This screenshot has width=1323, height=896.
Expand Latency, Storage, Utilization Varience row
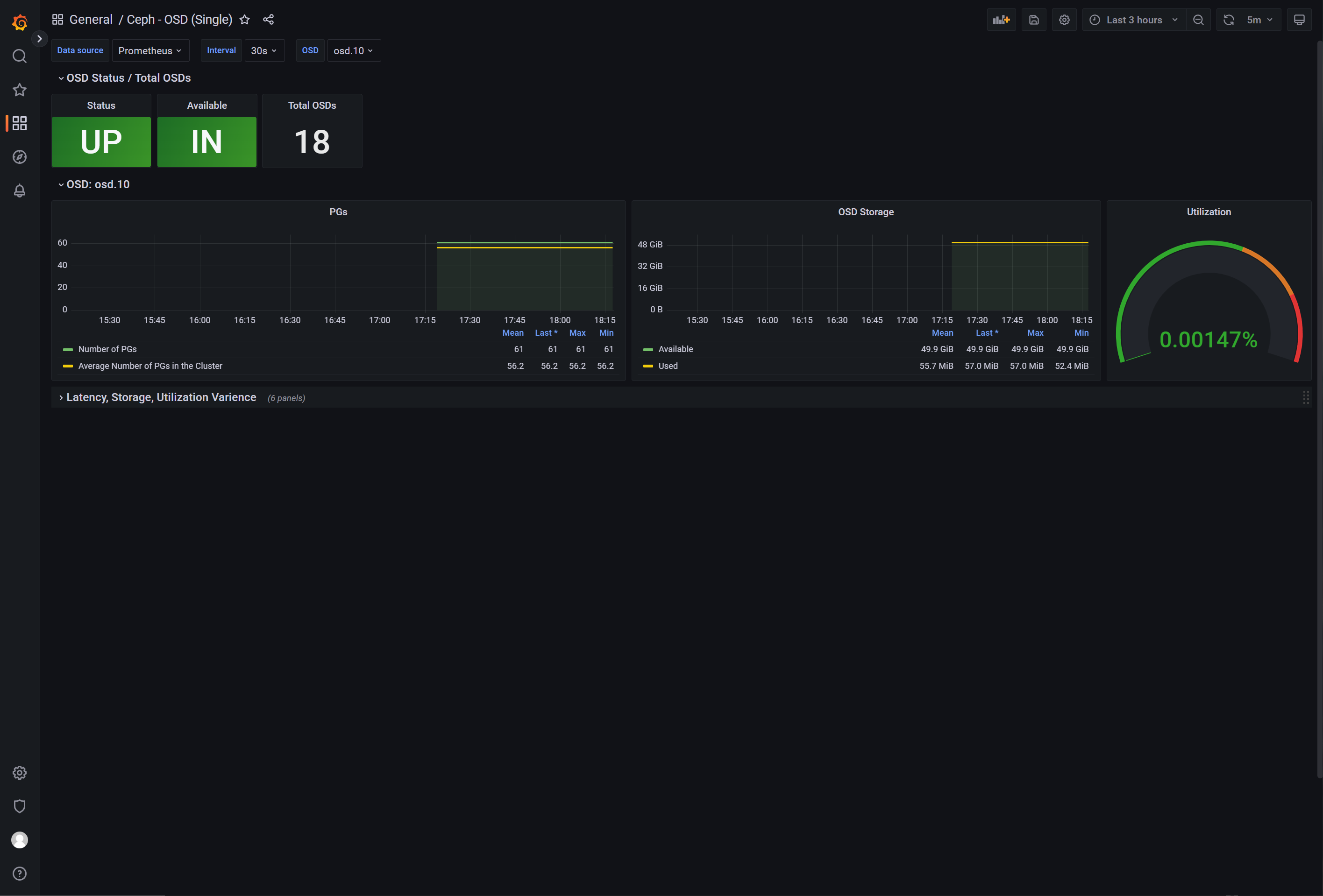point(161,398)
